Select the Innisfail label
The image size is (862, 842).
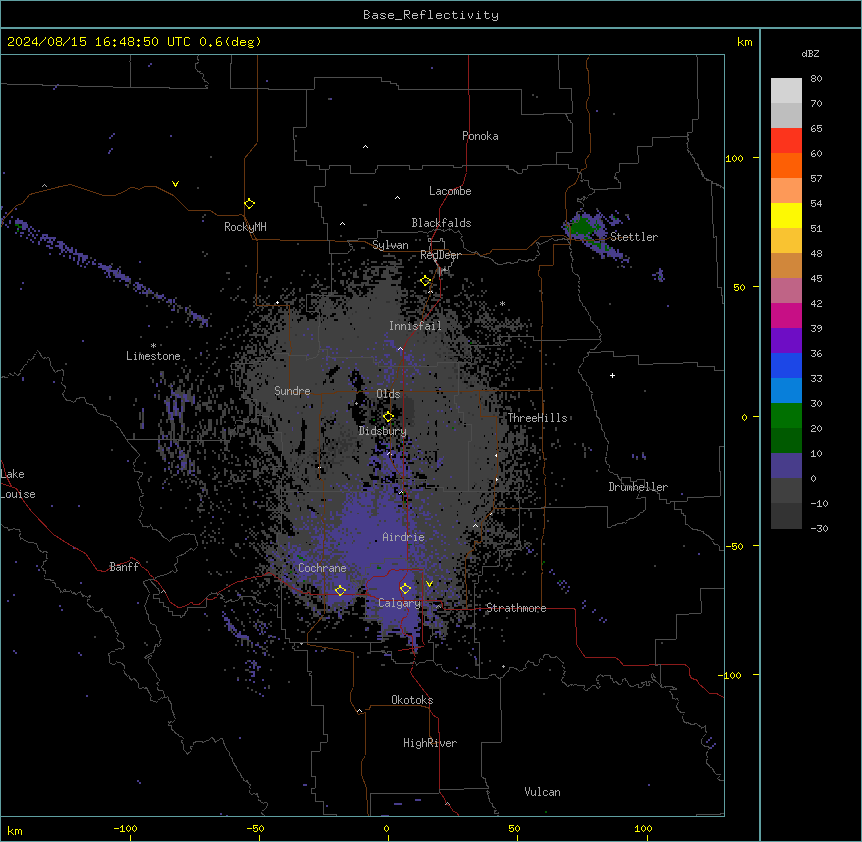coord(415,326)
